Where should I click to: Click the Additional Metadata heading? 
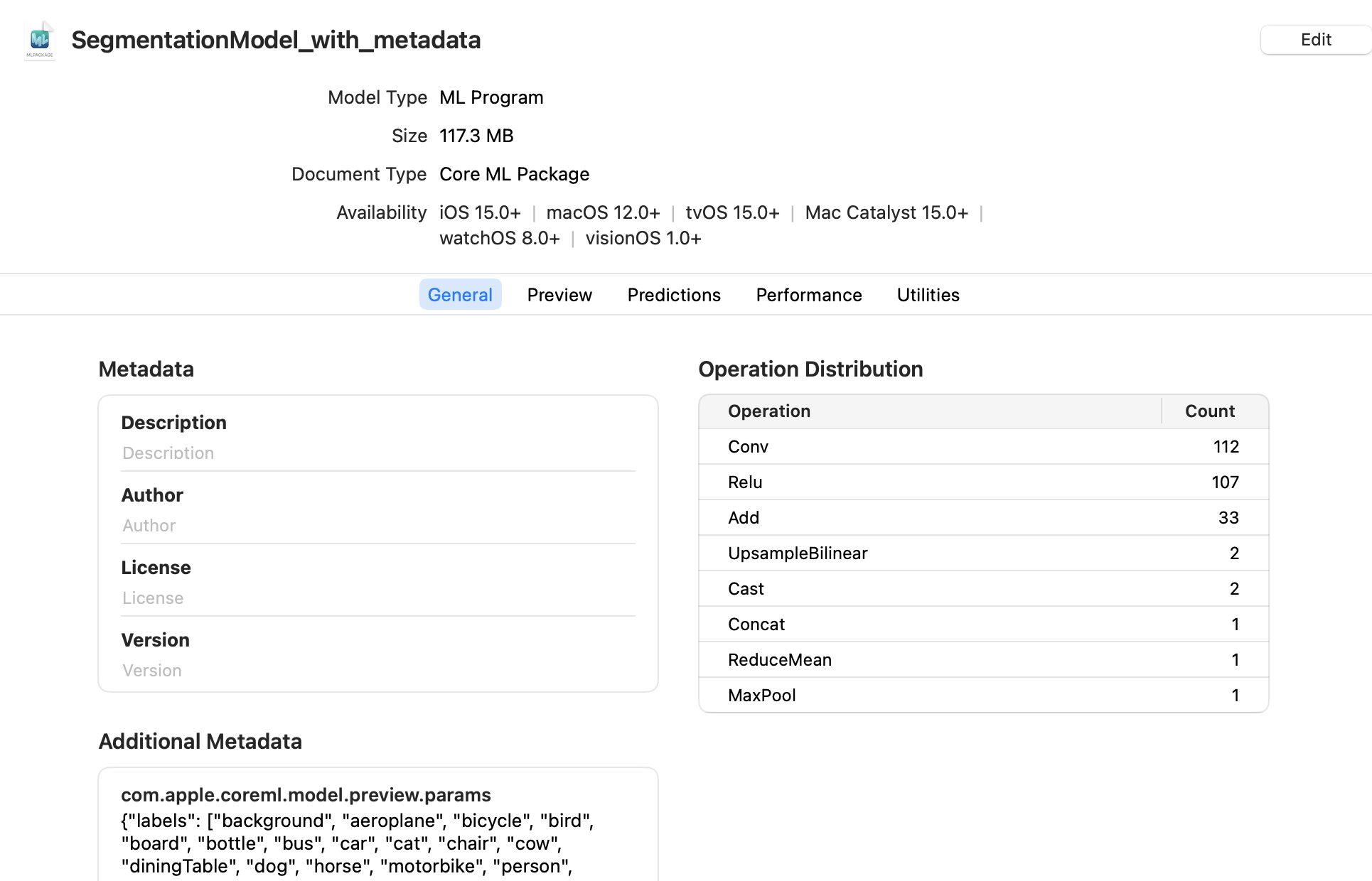click(200, 742)
